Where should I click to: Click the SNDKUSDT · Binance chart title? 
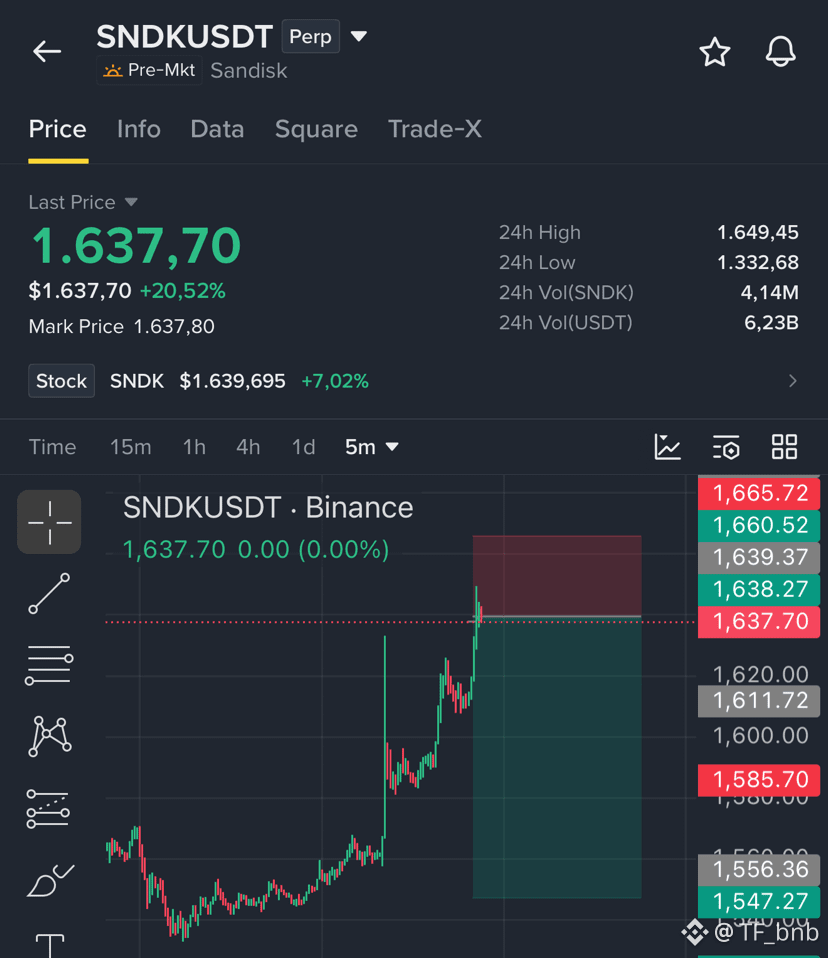[x=268, y=508]
